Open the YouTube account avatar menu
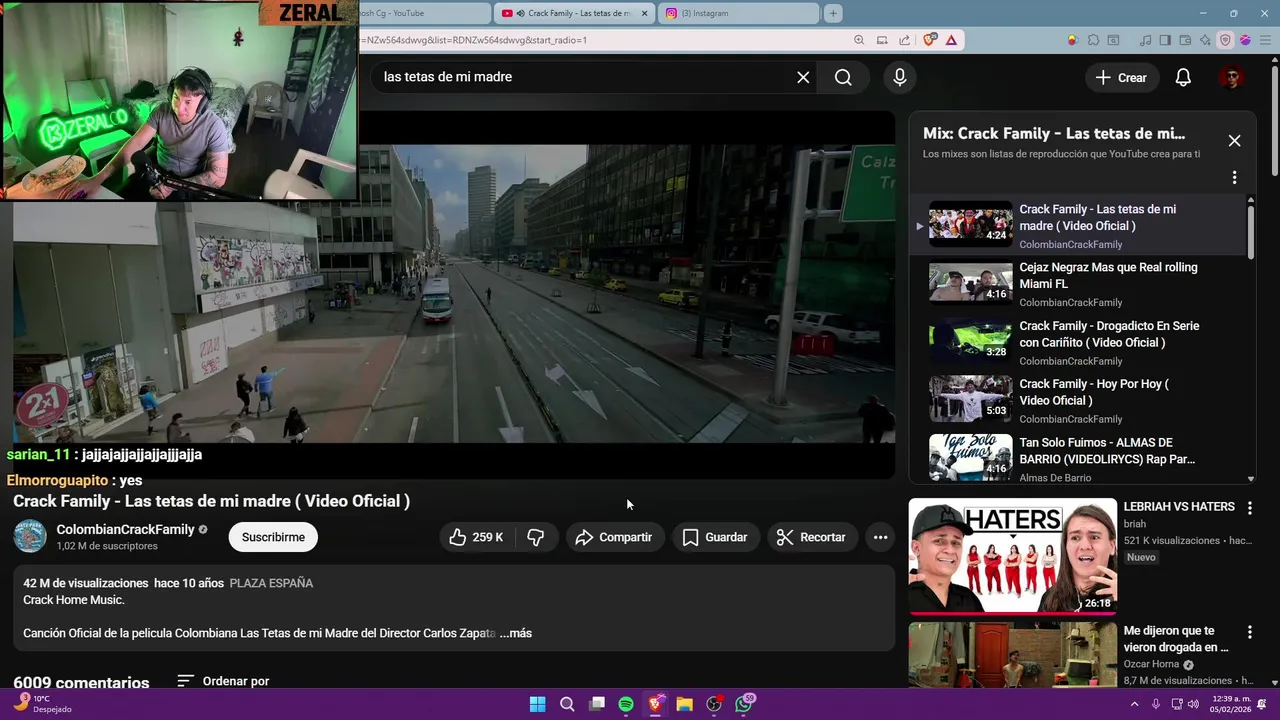This screenshot has height=720, width=1280. point(1231,77)
